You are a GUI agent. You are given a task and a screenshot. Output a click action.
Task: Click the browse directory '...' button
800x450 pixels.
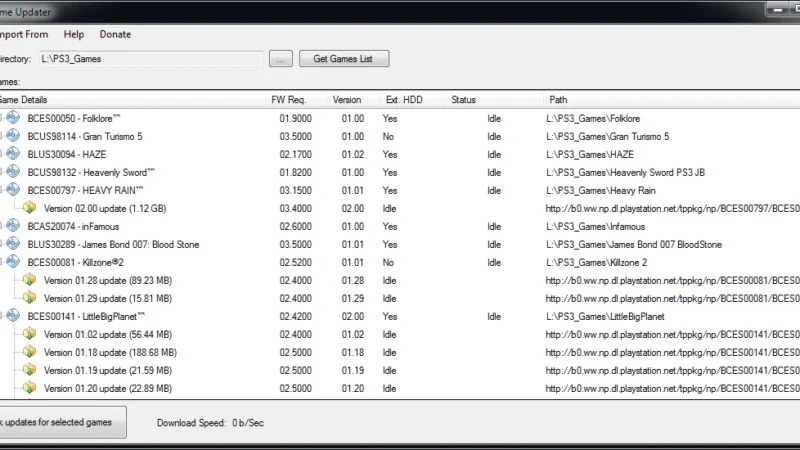click(281, 59)
